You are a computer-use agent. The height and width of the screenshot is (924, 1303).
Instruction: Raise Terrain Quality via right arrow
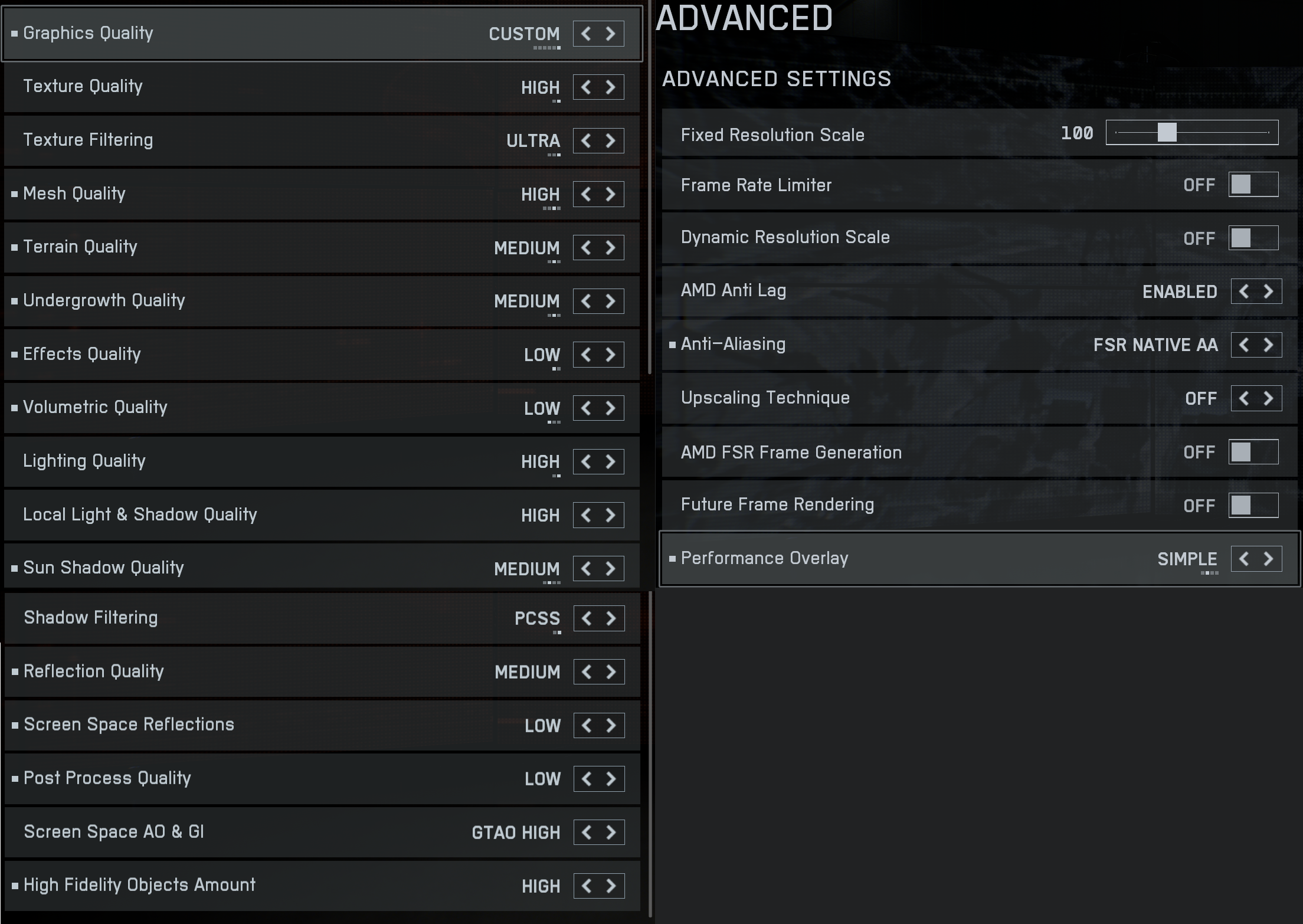(611, 248)
